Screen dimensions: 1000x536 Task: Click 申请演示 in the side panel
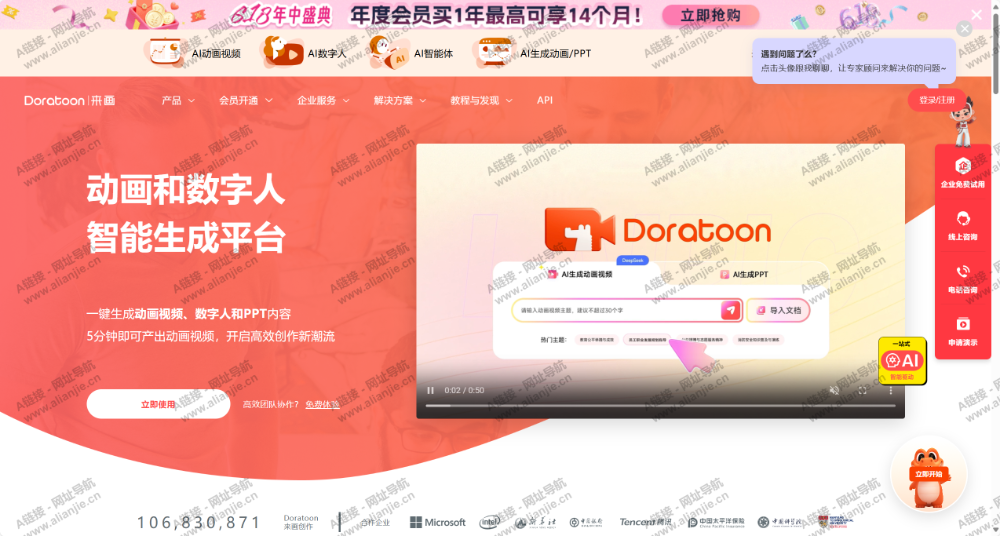[x=963, y=331]
